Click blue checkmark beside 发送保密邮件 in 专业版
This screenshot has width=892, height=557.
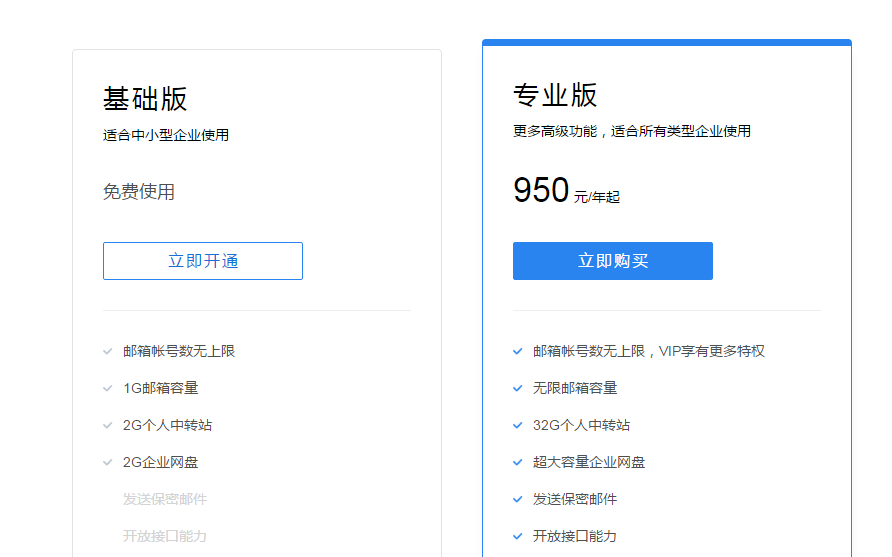point(518,500)
